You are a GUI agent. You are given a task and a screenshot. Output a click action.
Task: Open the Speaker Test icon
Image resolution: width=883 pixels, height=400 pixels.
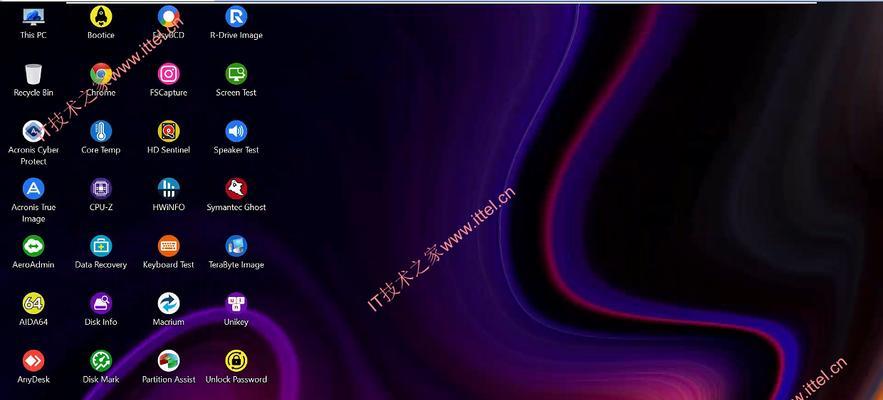tap(236, 131)
